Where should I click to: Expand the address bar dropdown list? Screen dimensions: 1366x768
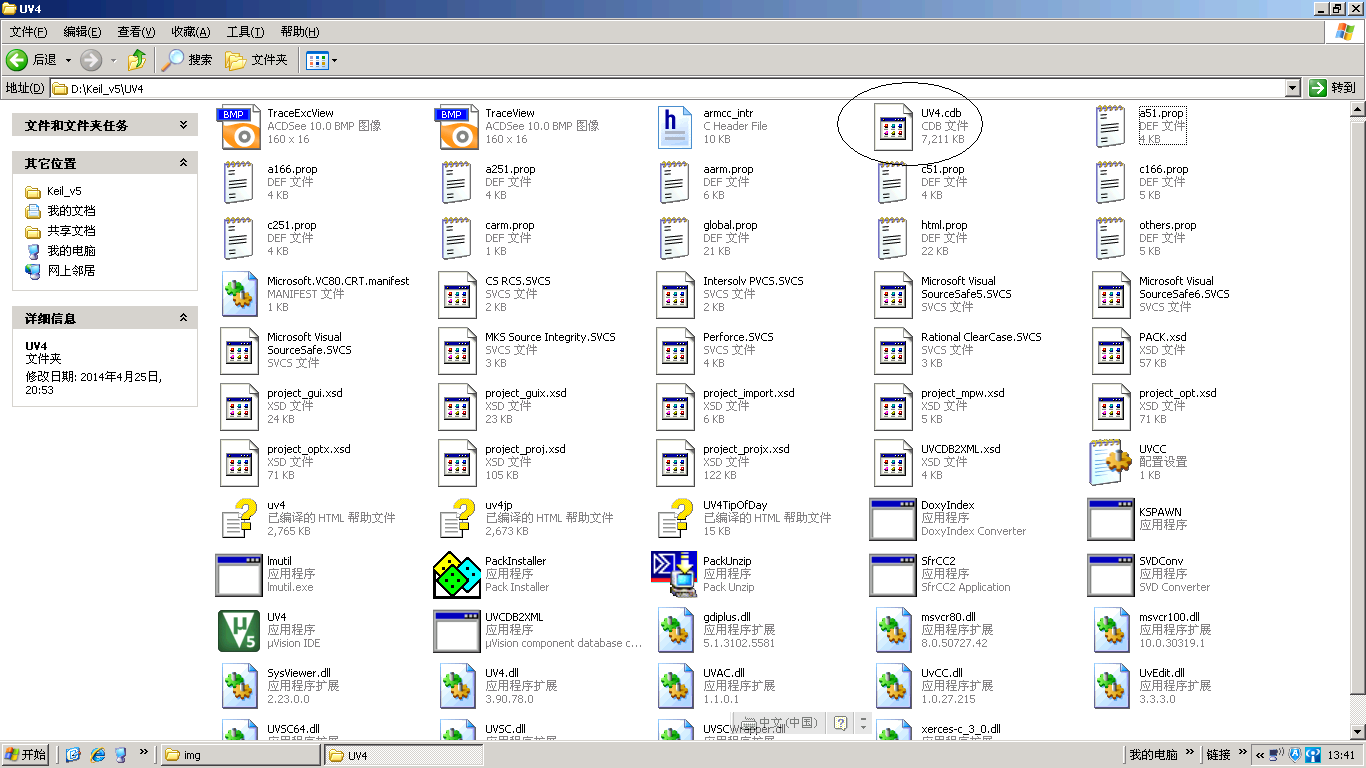pyautogui.click(x=1292, y=88)
